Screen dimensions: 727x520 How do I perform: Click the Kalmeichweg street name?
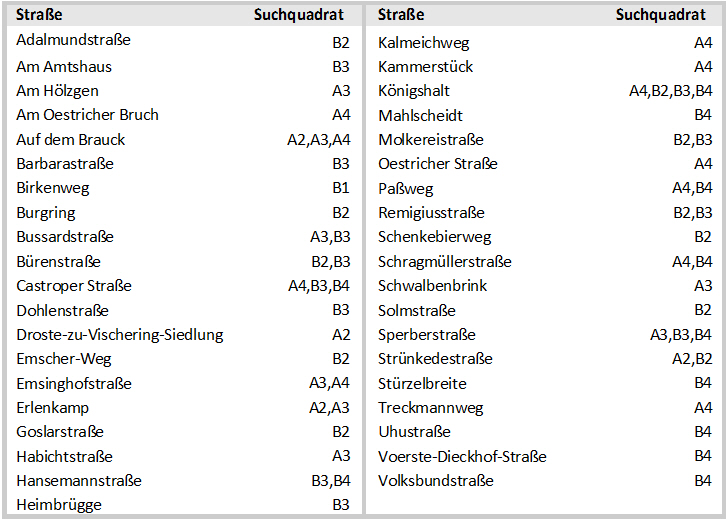point(423,43)
